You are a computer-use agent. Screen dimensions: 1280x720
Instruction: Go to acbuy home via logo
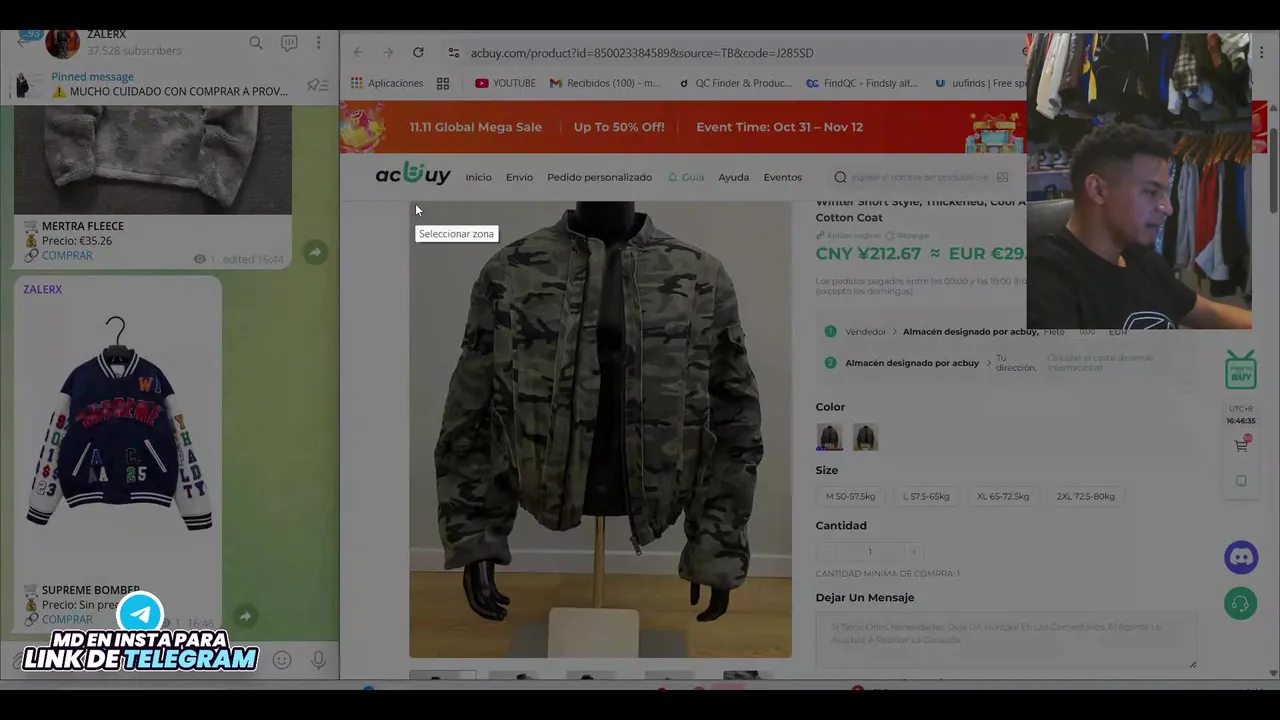pos(413,176)
